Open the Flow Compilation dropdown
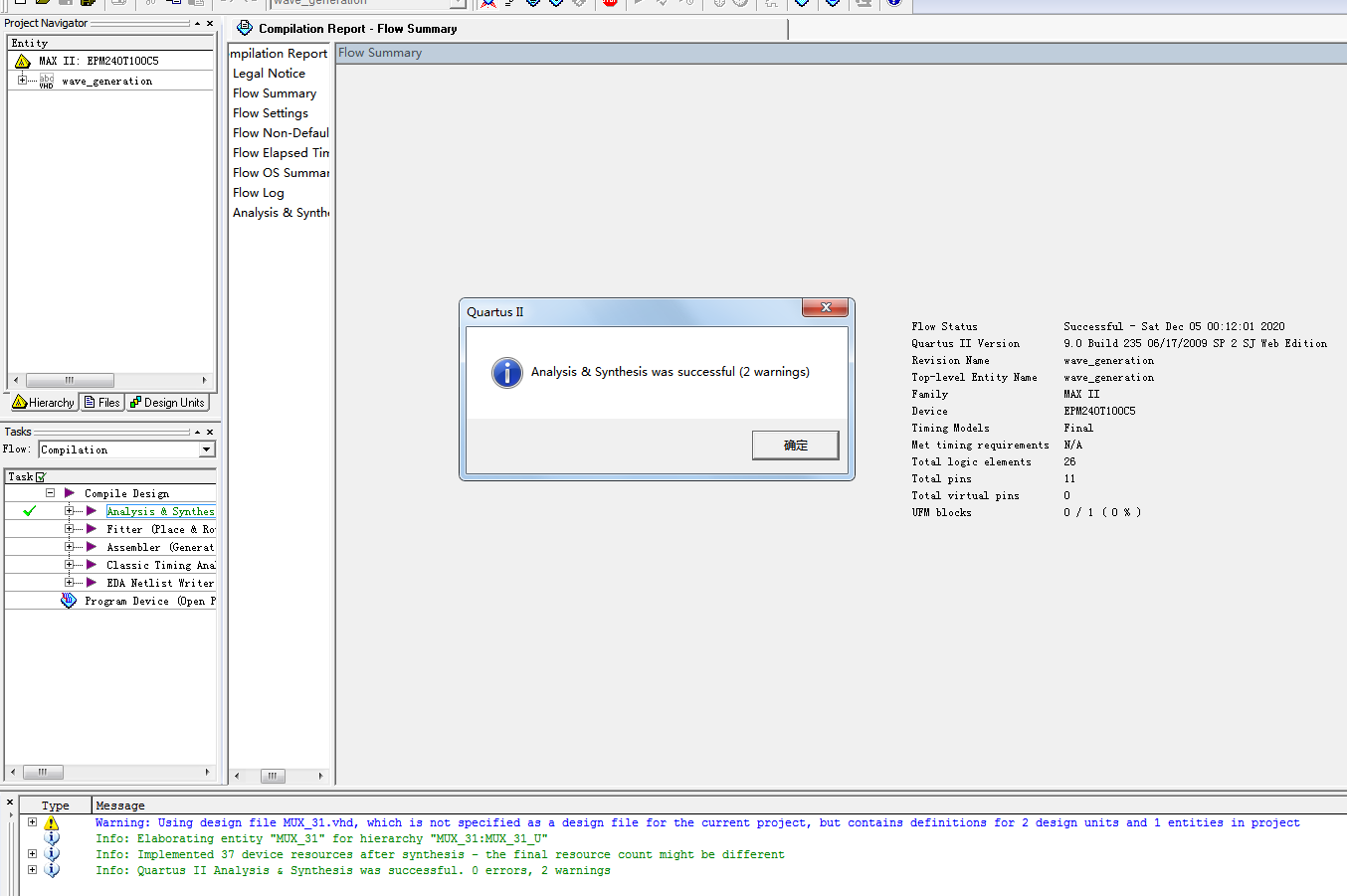Image resolution: width=1347 pixels, height=896 pixels. click(x=207, y=449)
